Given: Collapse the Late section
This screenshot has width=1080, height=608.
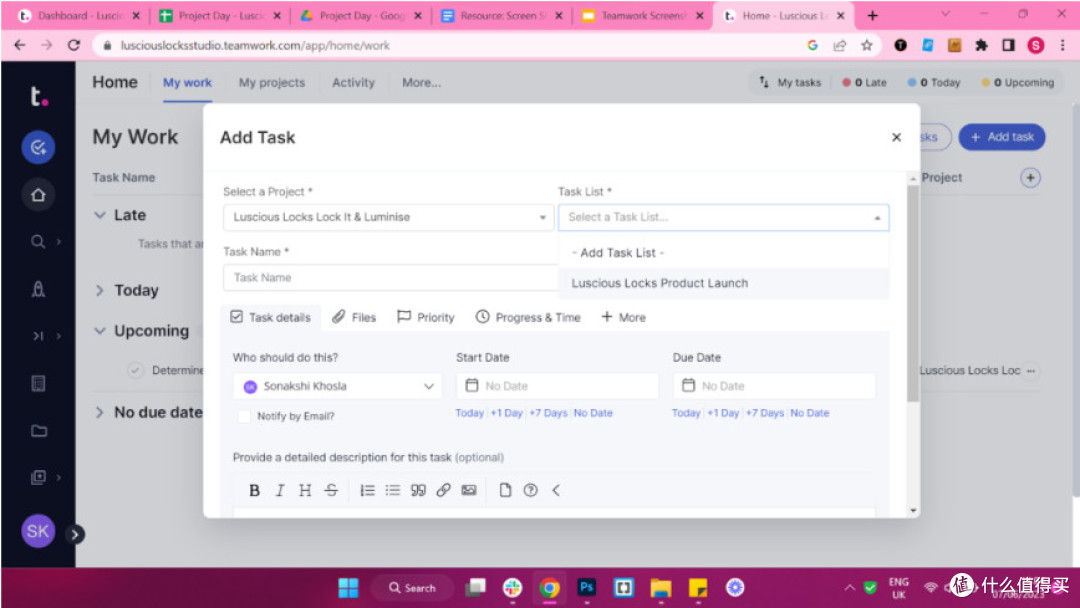Looking at the screenshot, I should (x=100, y=215).
